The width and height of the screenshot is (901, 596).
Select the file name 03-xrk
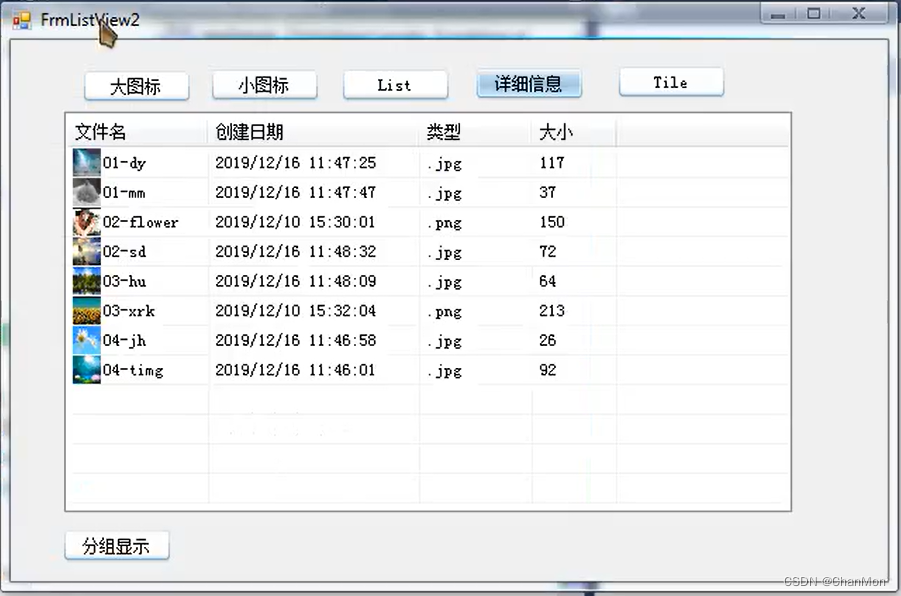129,311
